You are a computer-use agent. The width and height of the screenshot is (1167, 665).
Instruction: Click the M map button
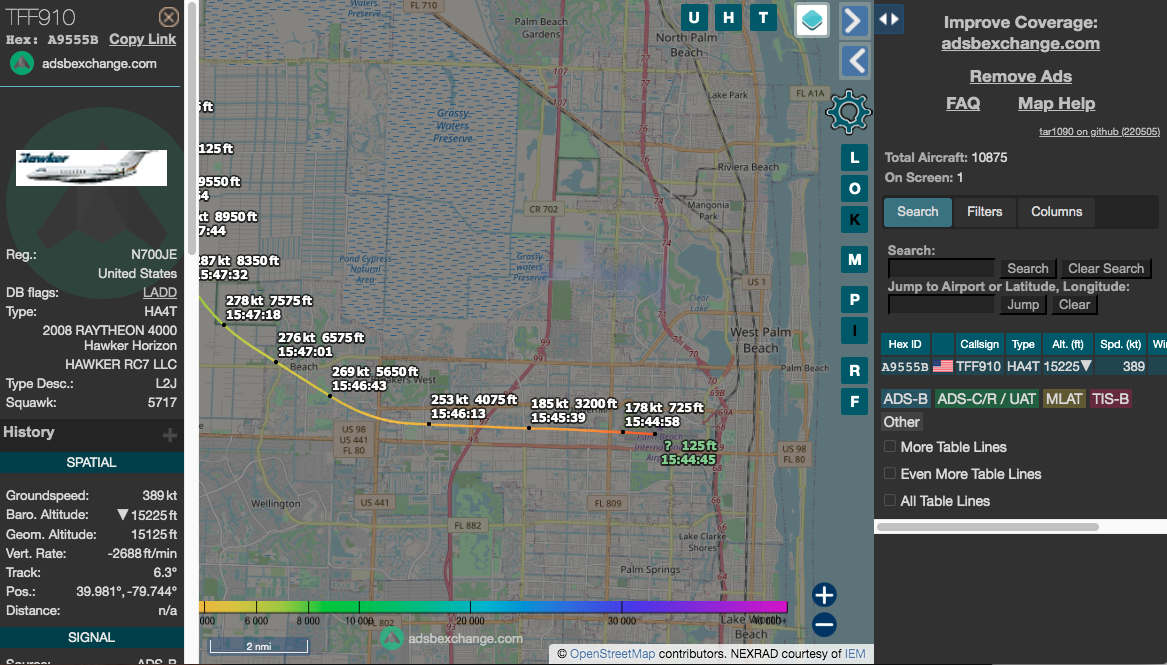pyautogui.click(x=854, y=260)
